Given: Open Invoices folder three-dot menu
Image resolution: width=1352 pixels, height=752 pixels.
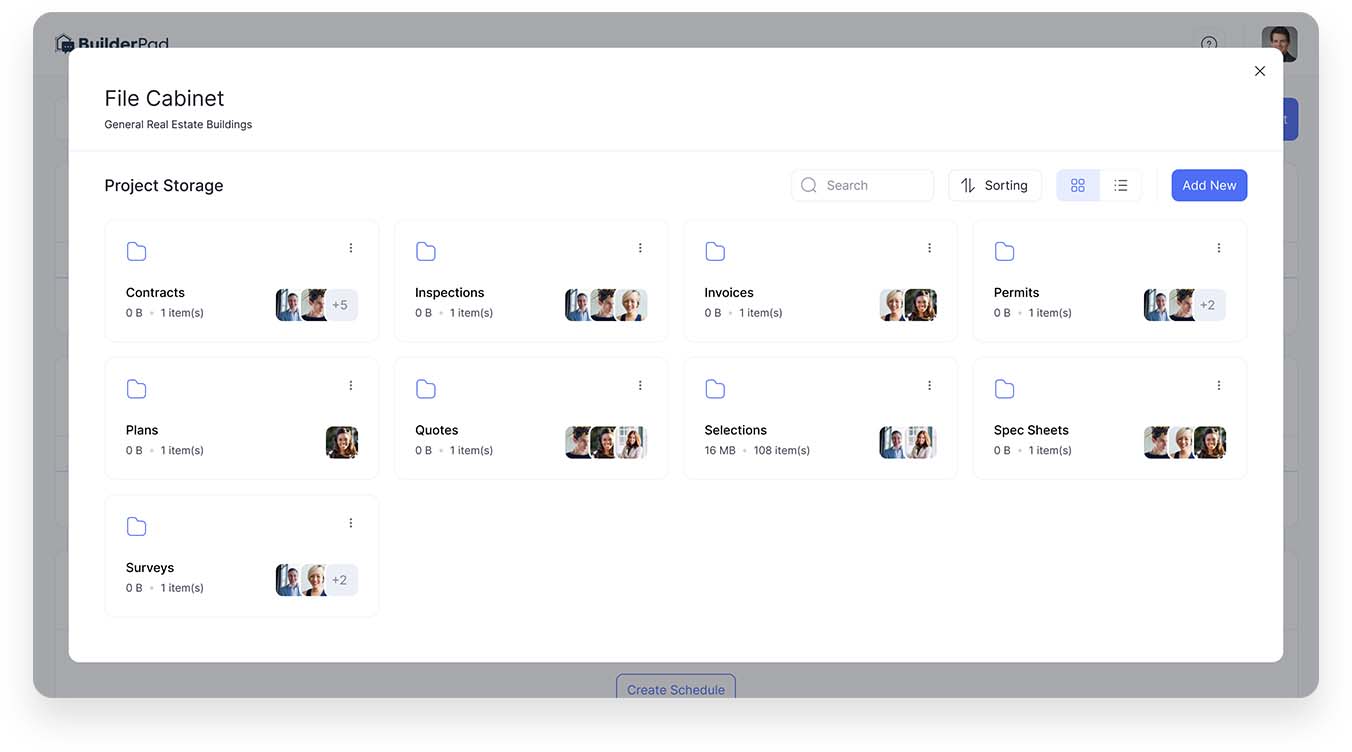Looking at the screenshot, I should coord(929,248).
